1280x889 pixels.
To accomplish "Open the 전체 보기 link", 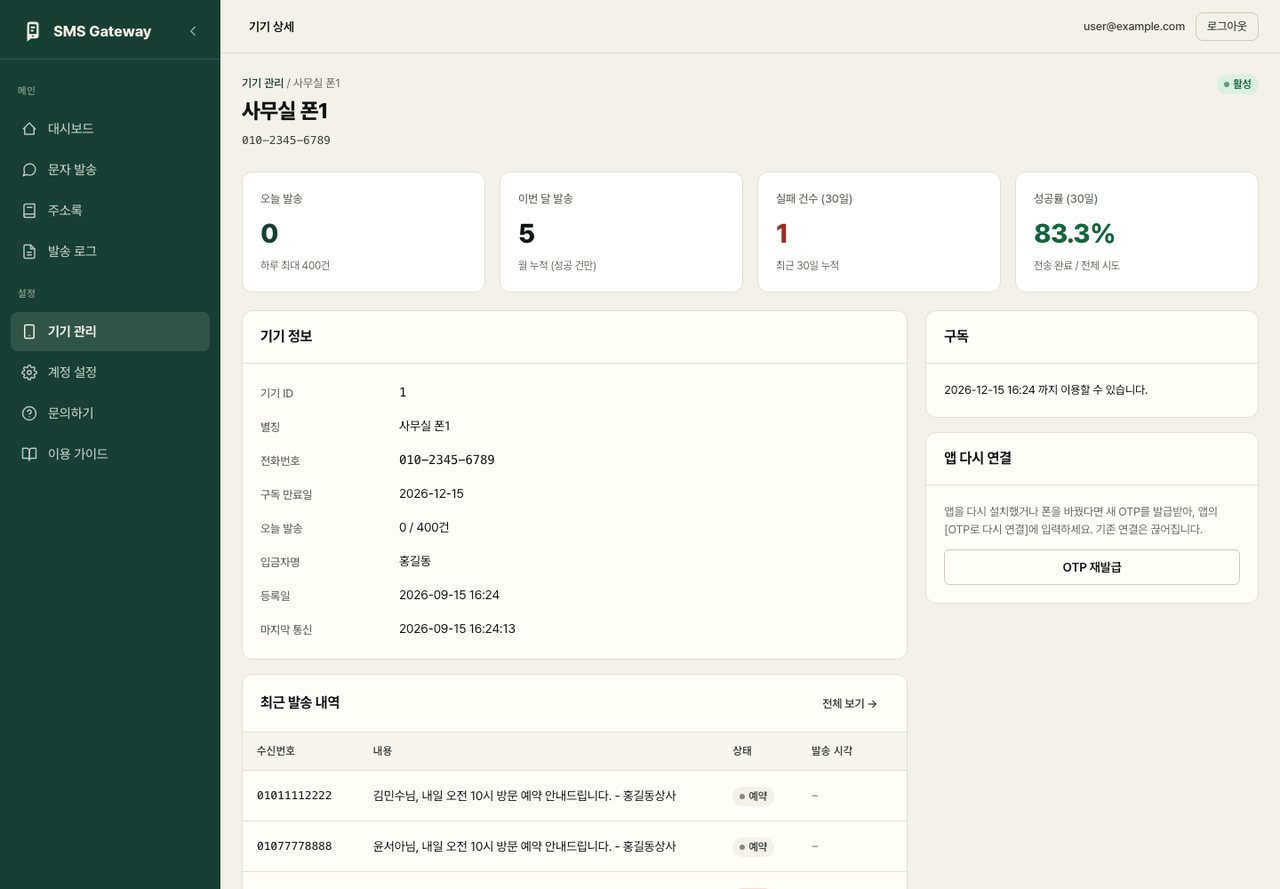I will 850,704.
